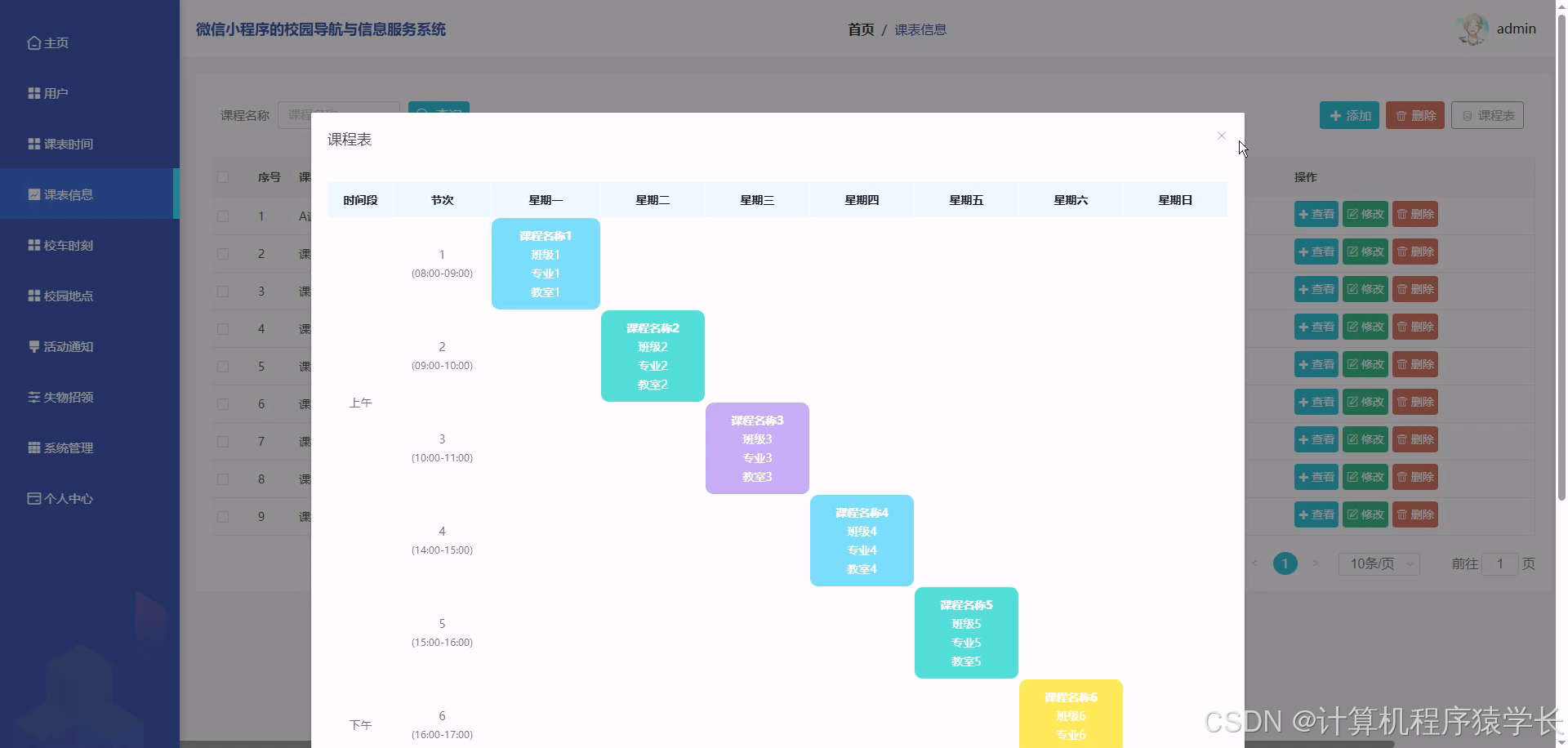Click the 课程名称5 schedule card
Image resolution: width=1568 pixels, height=748 pixels.
(966, 633)
